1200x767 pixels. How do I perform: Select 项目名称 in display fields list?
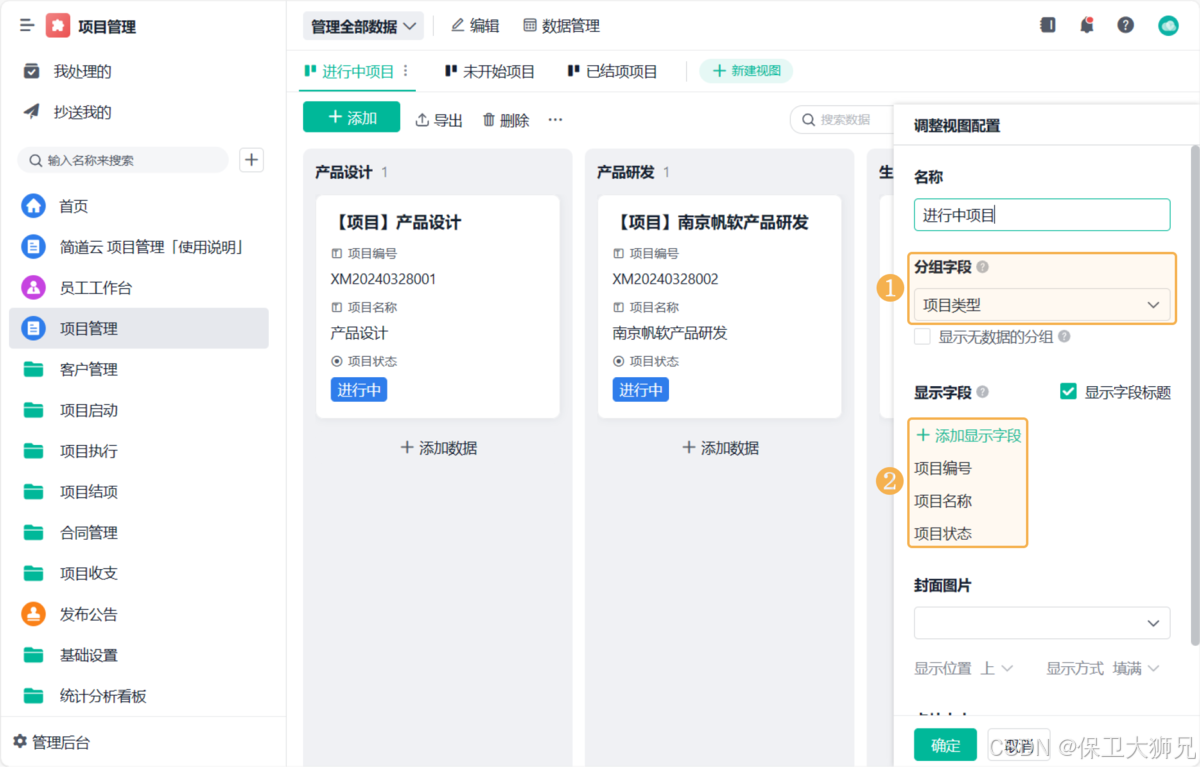(x=943, y=501)
